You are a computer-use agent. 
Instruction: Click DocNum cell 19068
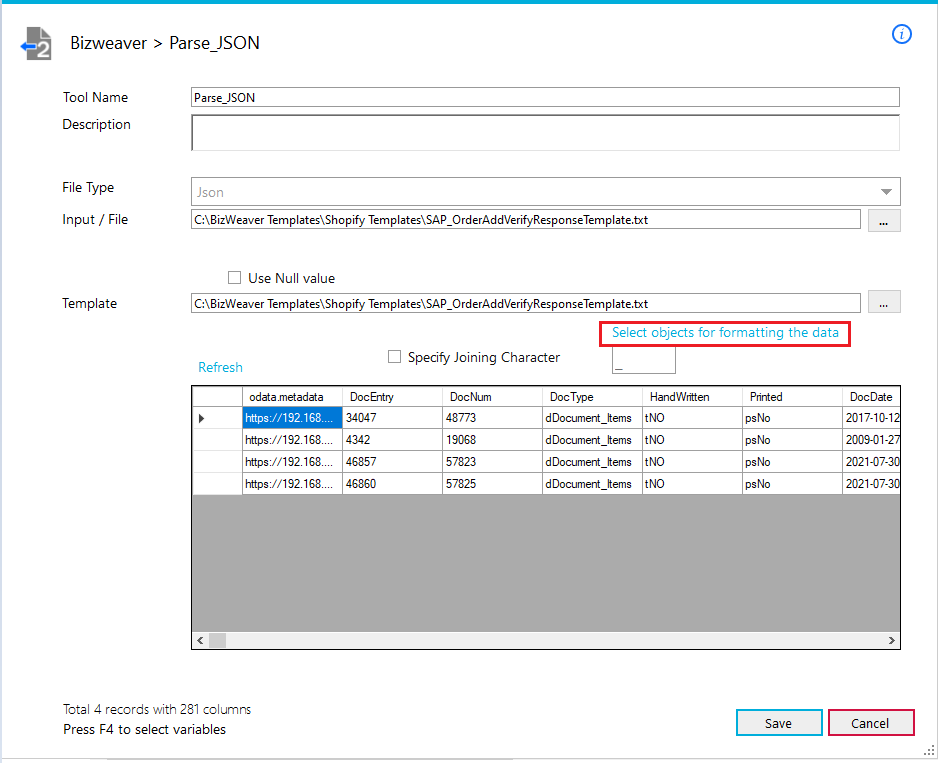[x=492, y=440]
